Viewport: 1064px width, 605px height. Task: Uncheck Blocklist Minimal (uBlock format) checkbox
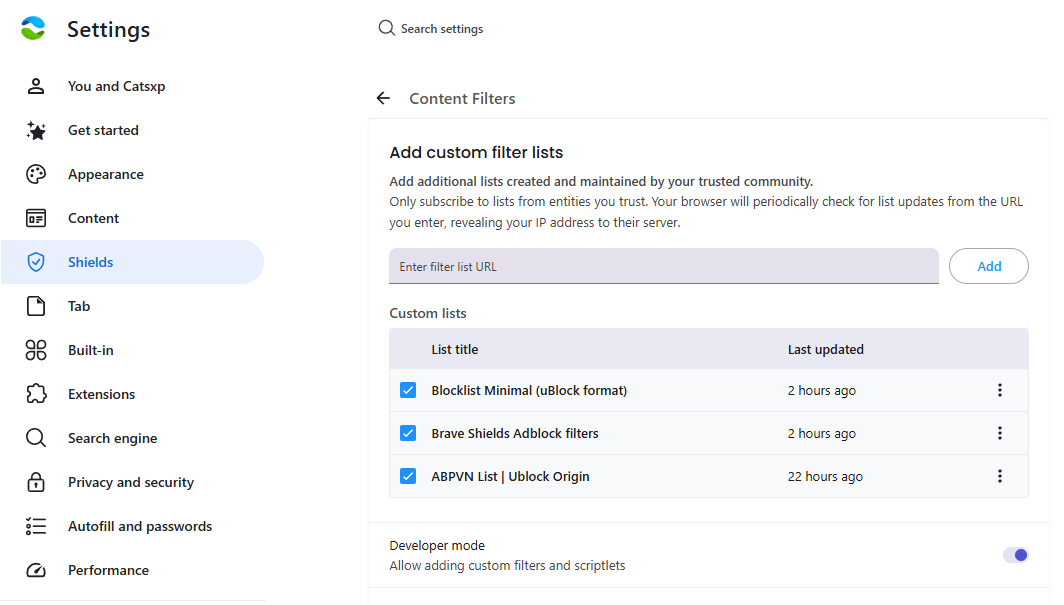click(408, 390)
